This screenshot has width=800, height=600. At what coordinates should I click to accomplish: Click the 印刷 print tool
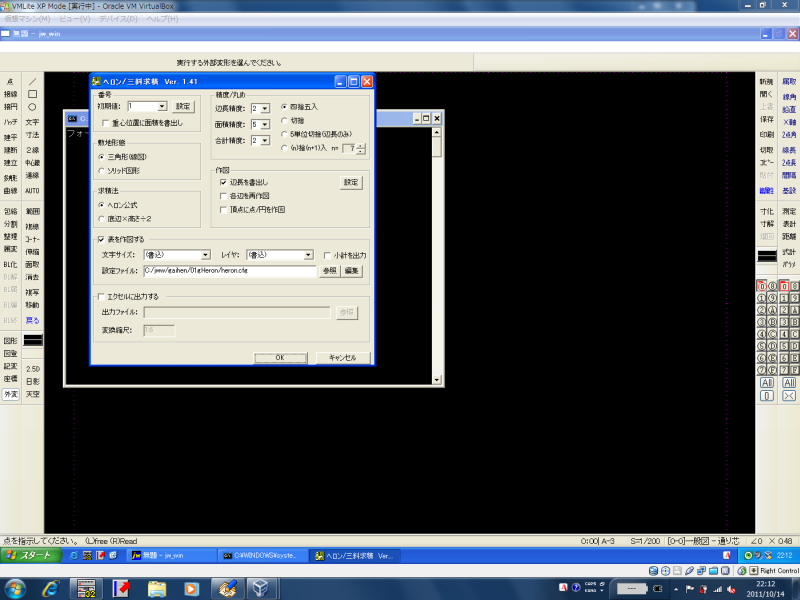766,134
